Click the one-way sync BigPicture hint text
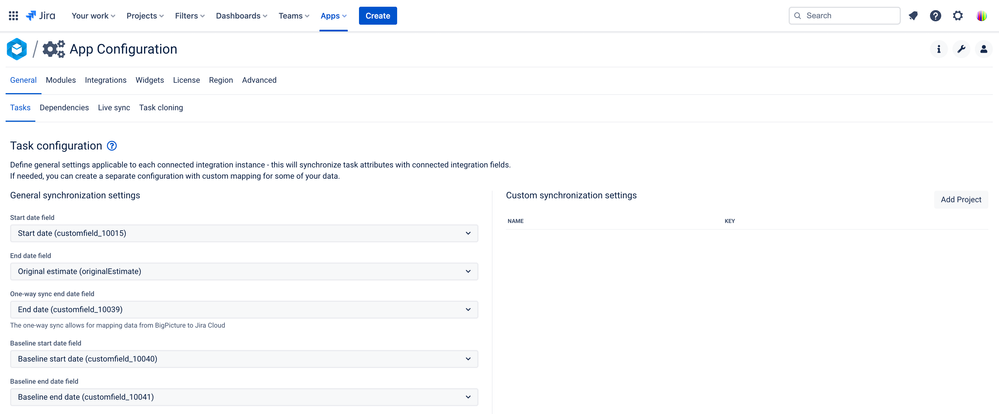The width and height of the screenshot is (999, 414). point(118,325)
